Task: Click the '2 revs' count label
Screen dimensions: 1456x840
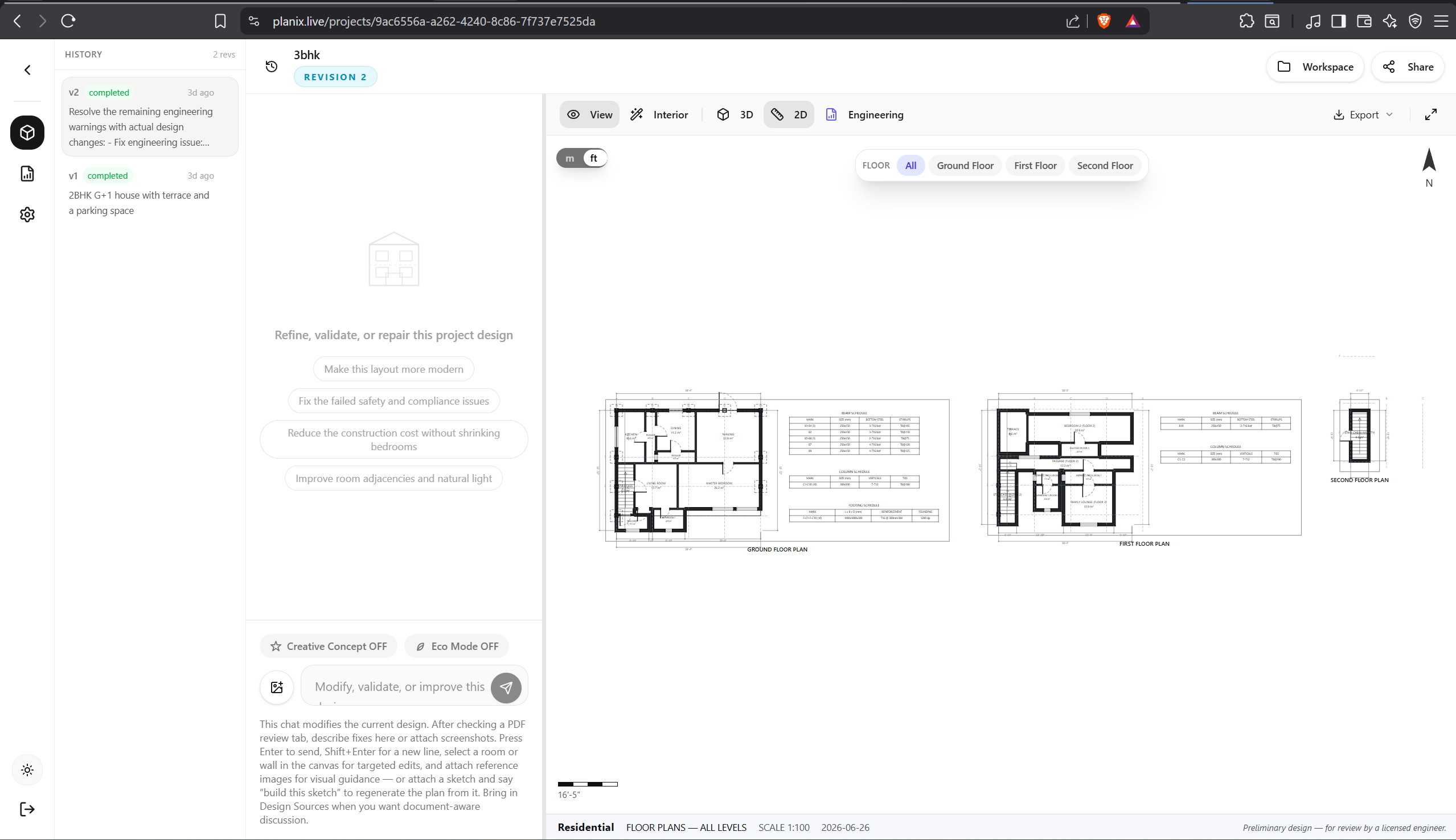Action: (224, 54)
